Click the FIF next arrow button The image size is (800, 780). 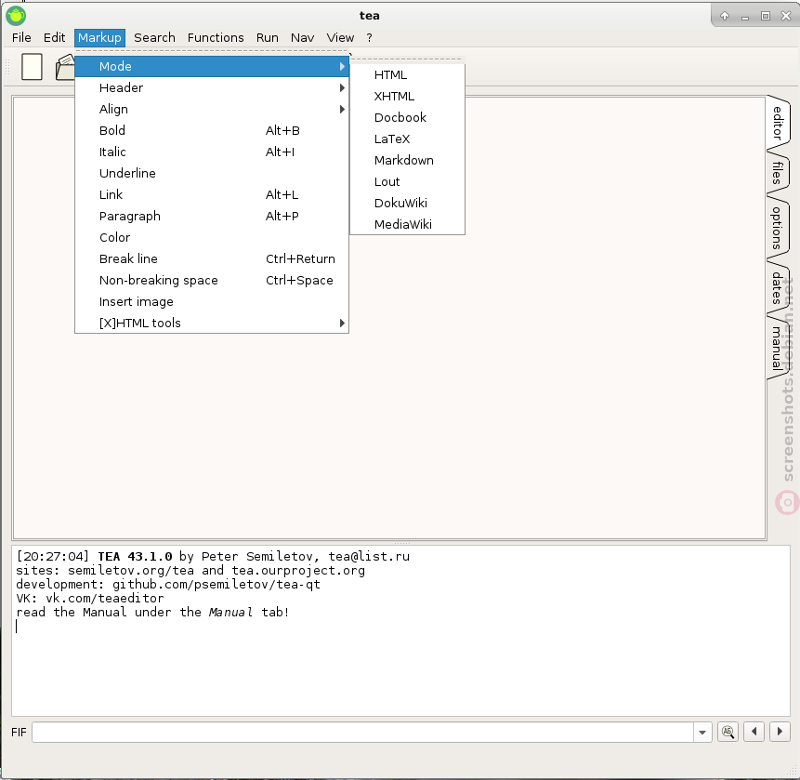coord(780,732)
